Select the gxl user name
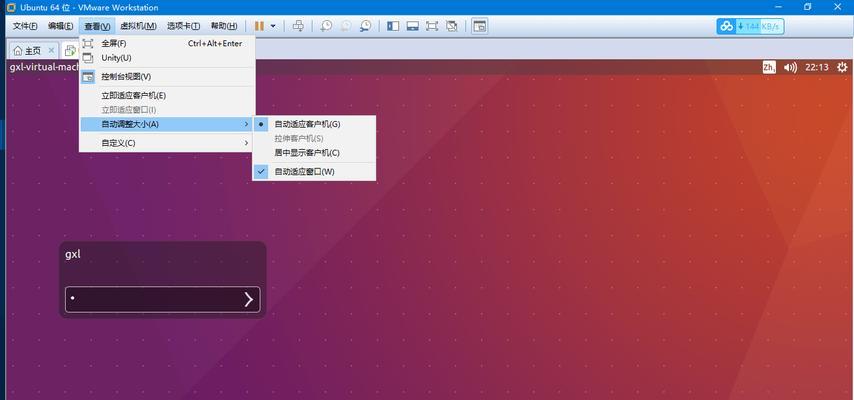Image resolution: width=854 pixels, height=400 pixels. pos(73,254)
